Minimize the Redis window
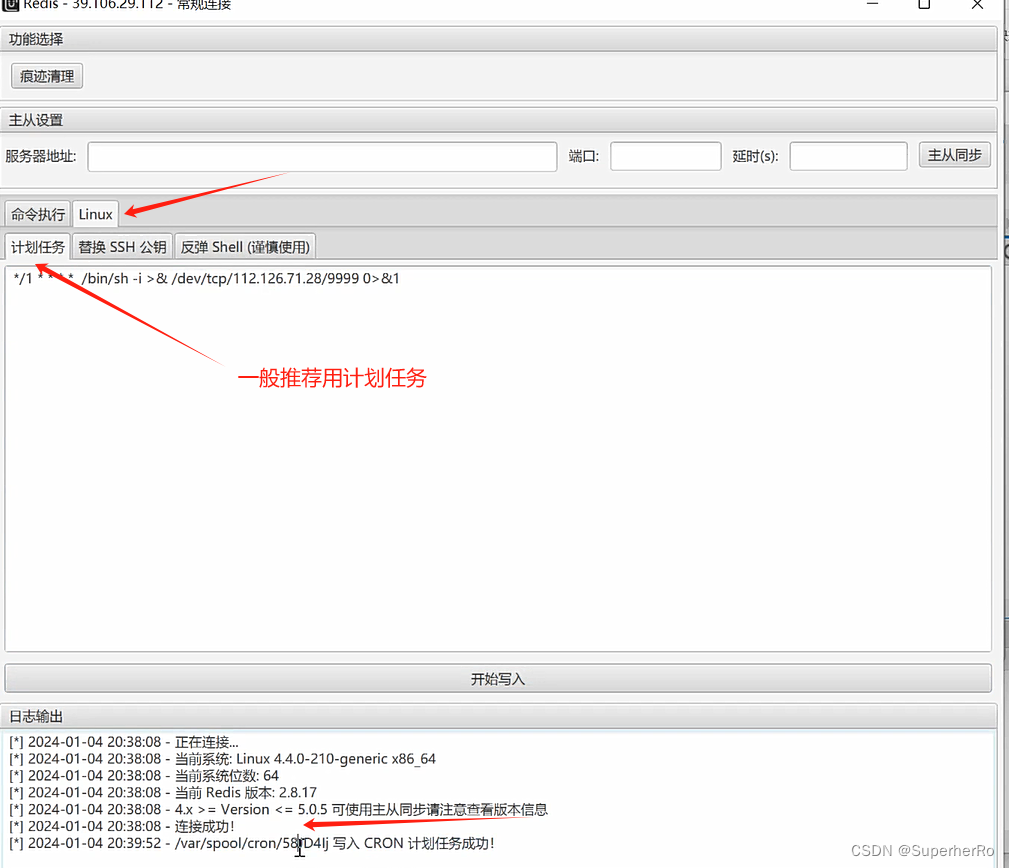The height and width of the screenshot is (868, 1009). click(873, 5)
